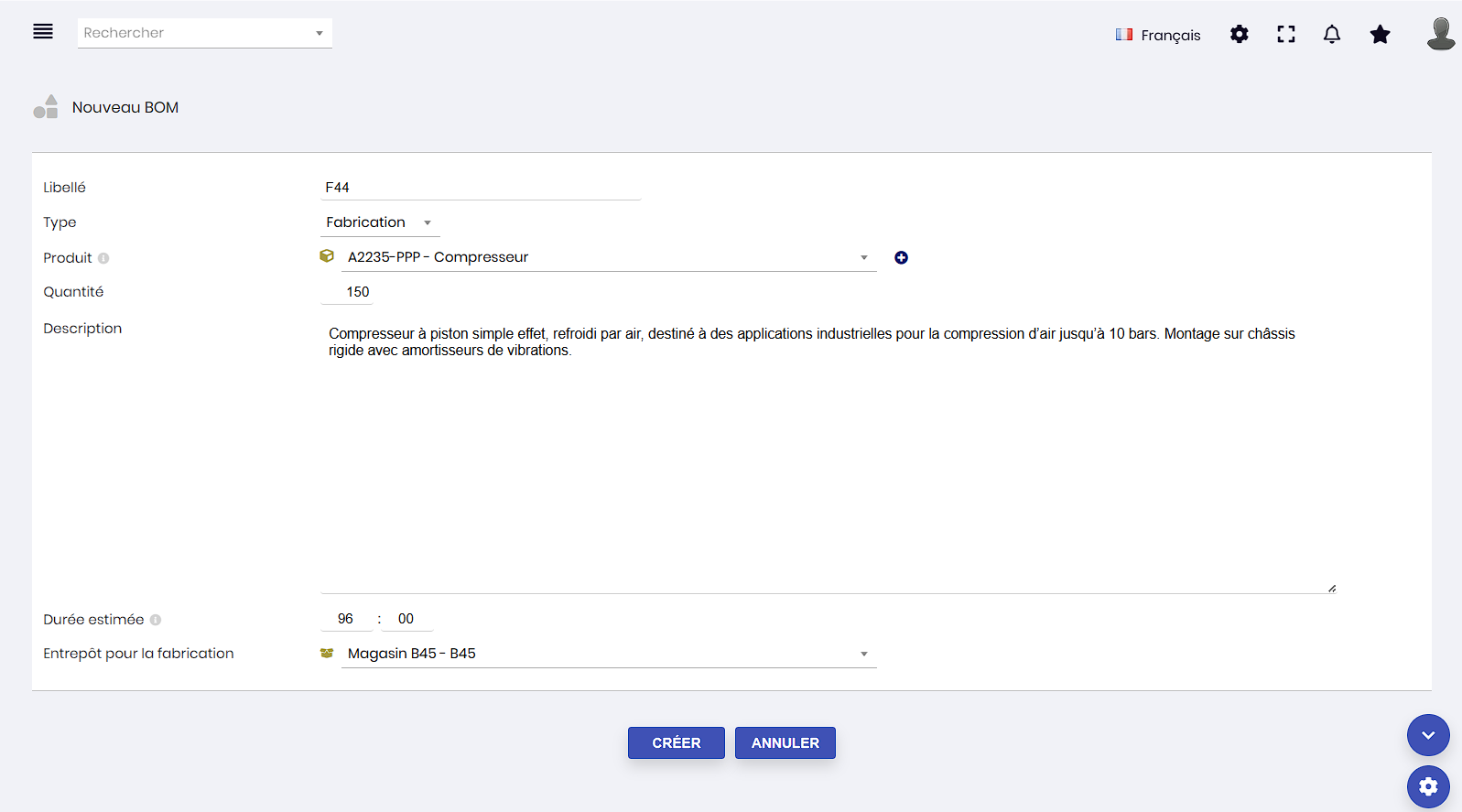Click the plus icon to add product
Screen dimensions: 1462x812
901,258
